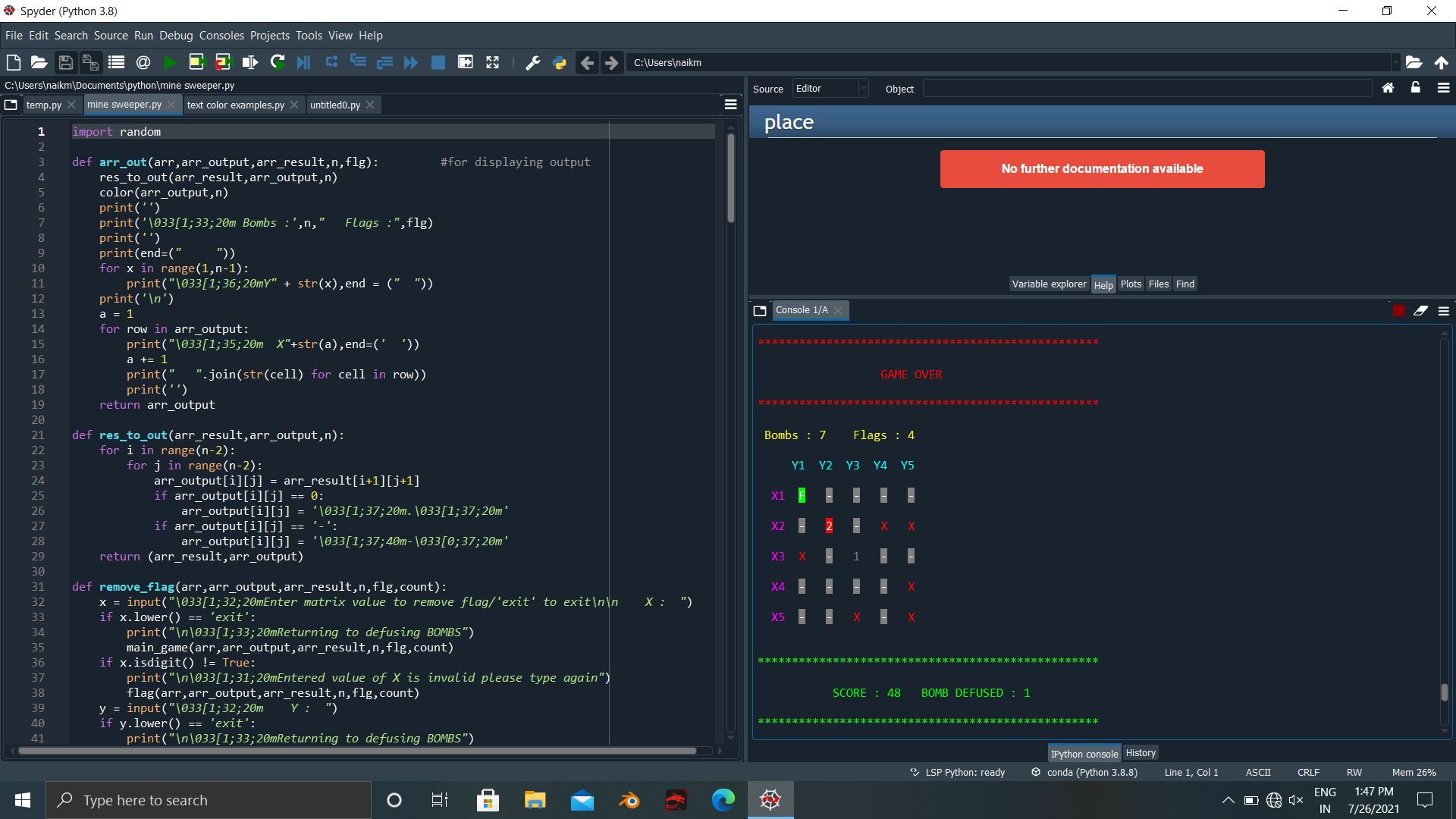Toggle the Help panel lock

coord(1415,88)
